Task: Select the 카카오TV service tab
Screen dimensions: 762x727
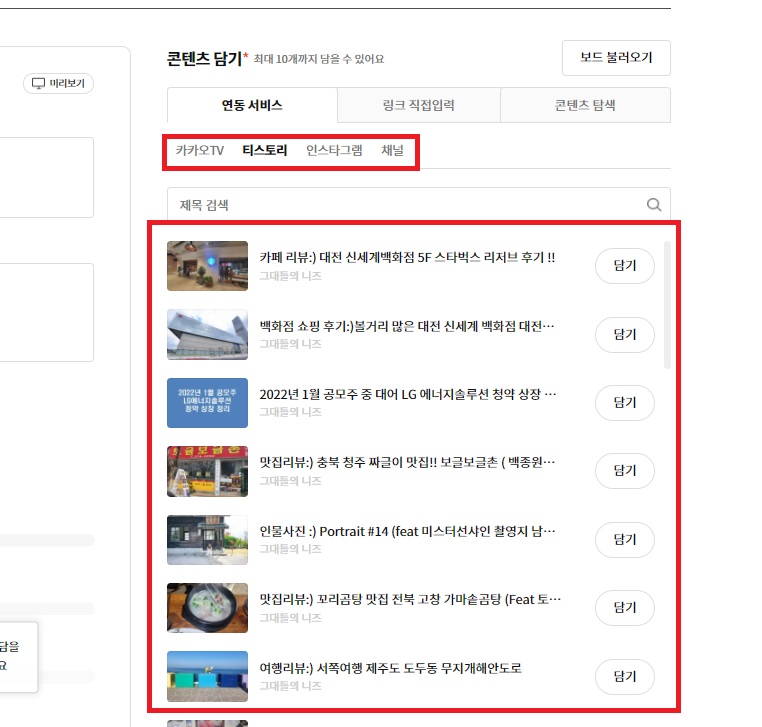Action: click(x=200, y=151)
